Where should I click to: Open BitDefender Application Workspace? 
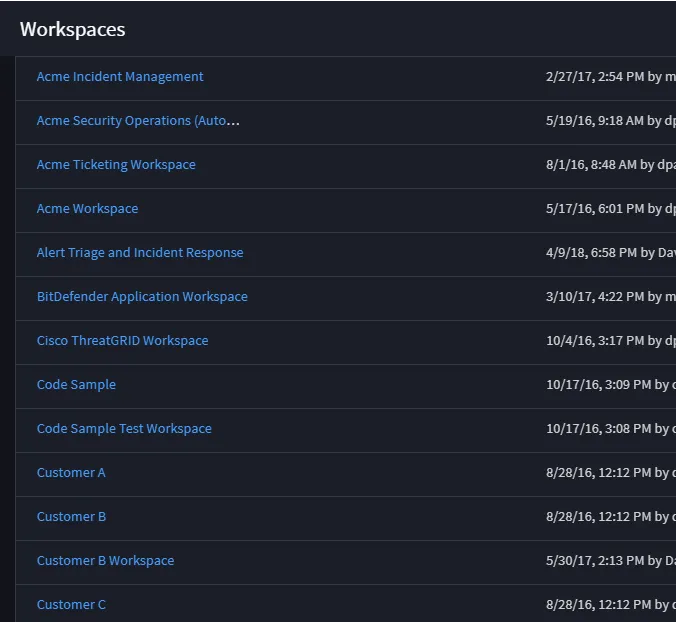pos(142,297)
